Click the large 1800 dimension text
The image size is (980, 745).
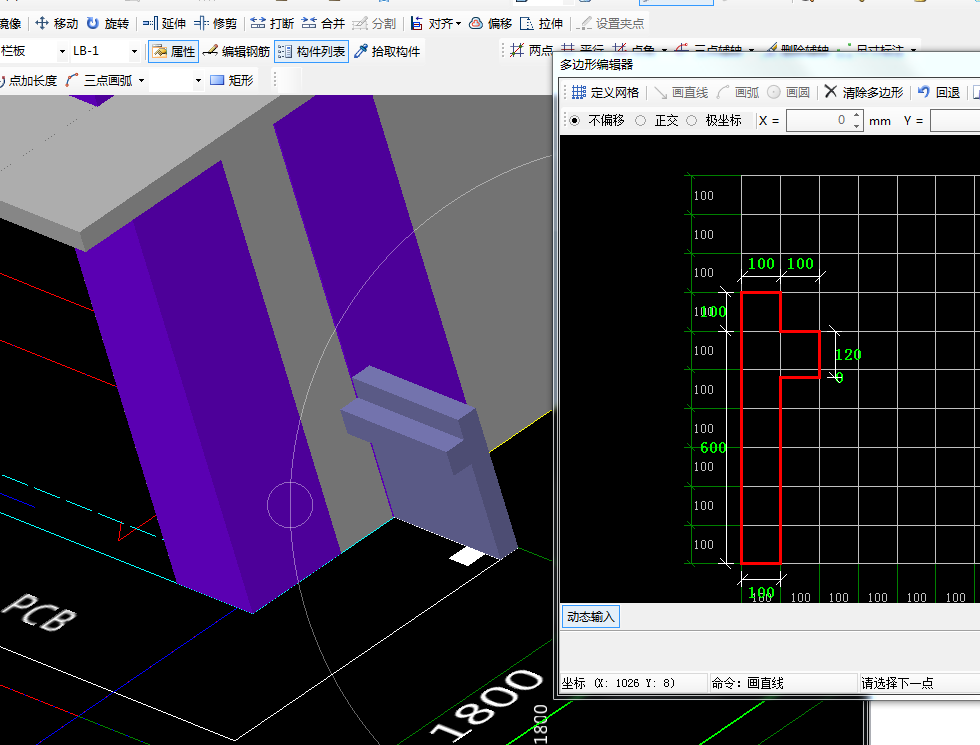pos(488,704)
